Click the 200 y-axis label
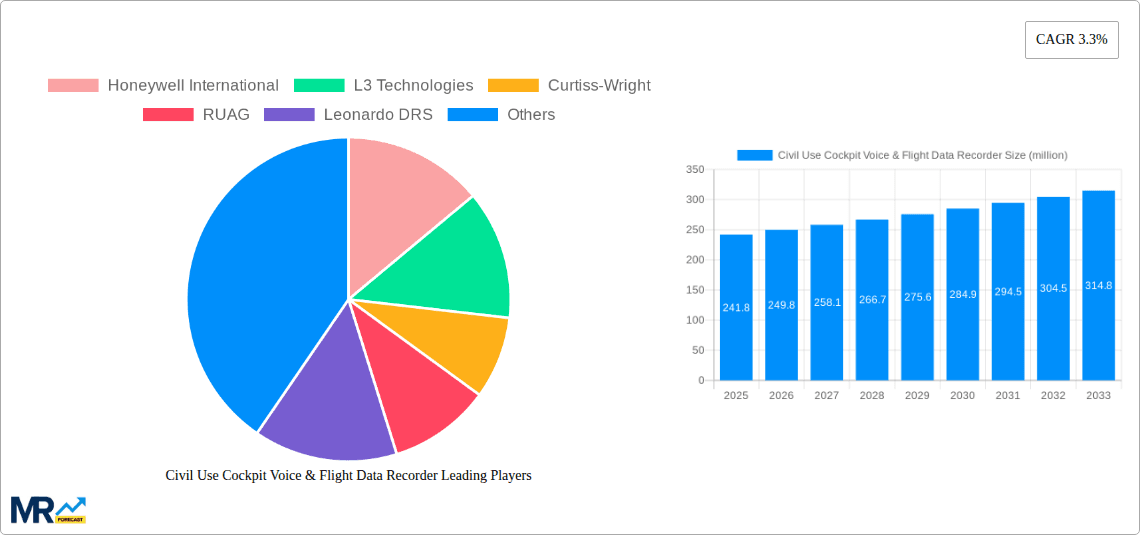Viewport: 1140px width, 535px height. (x=695, y=260)
